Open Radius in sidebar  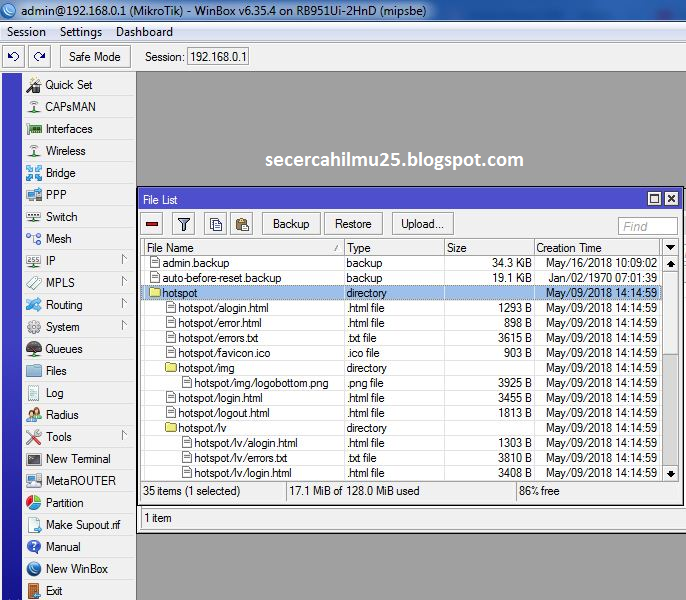click(79, 415)
